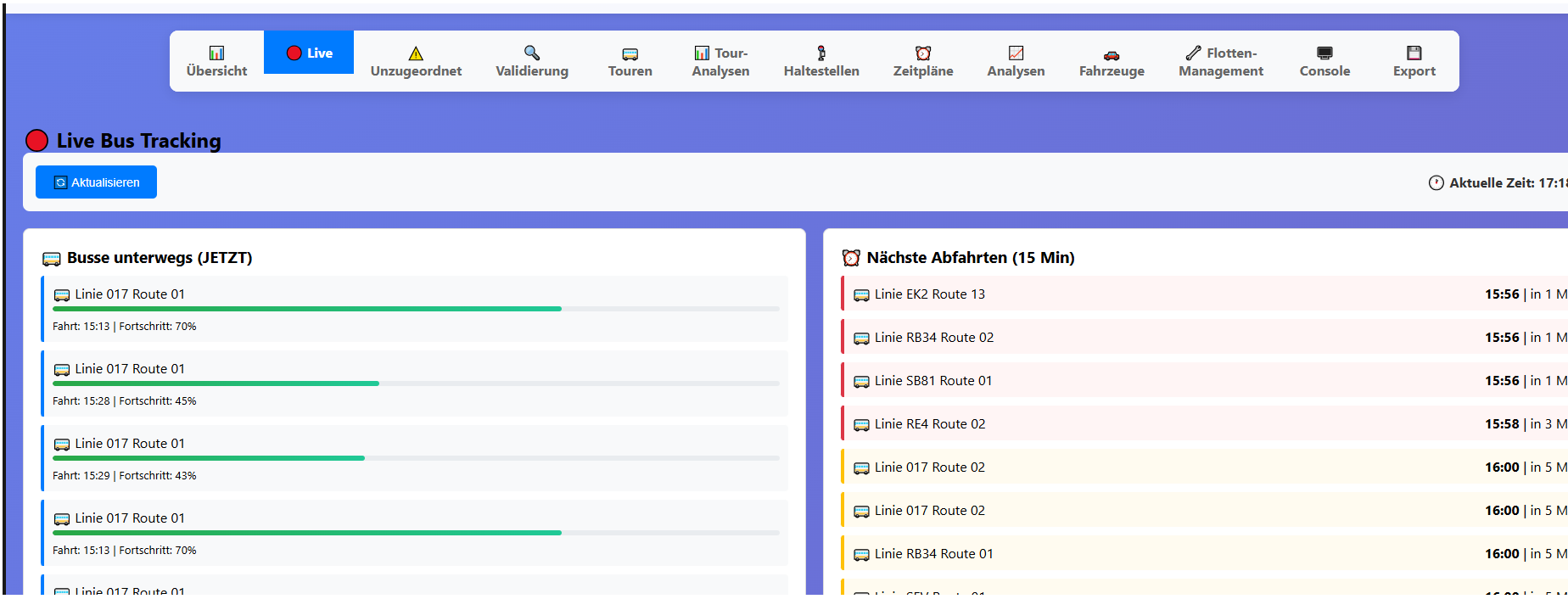The height and width of the screenshot is (599, 1568).
Task: Select the Live tab
Action: click(309, 53)
